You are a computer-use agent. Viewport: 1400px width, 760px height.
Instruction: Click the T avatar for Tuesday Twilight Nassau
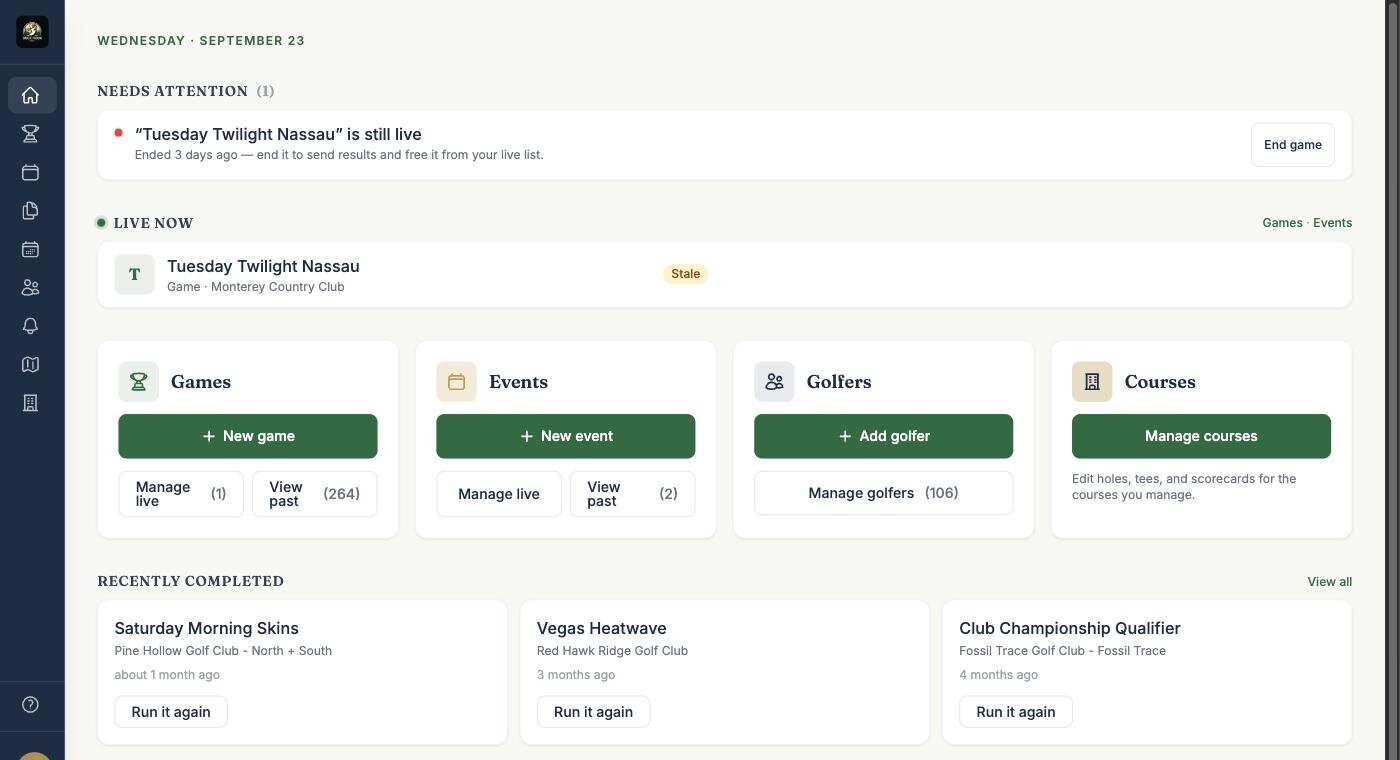(134, 274)
